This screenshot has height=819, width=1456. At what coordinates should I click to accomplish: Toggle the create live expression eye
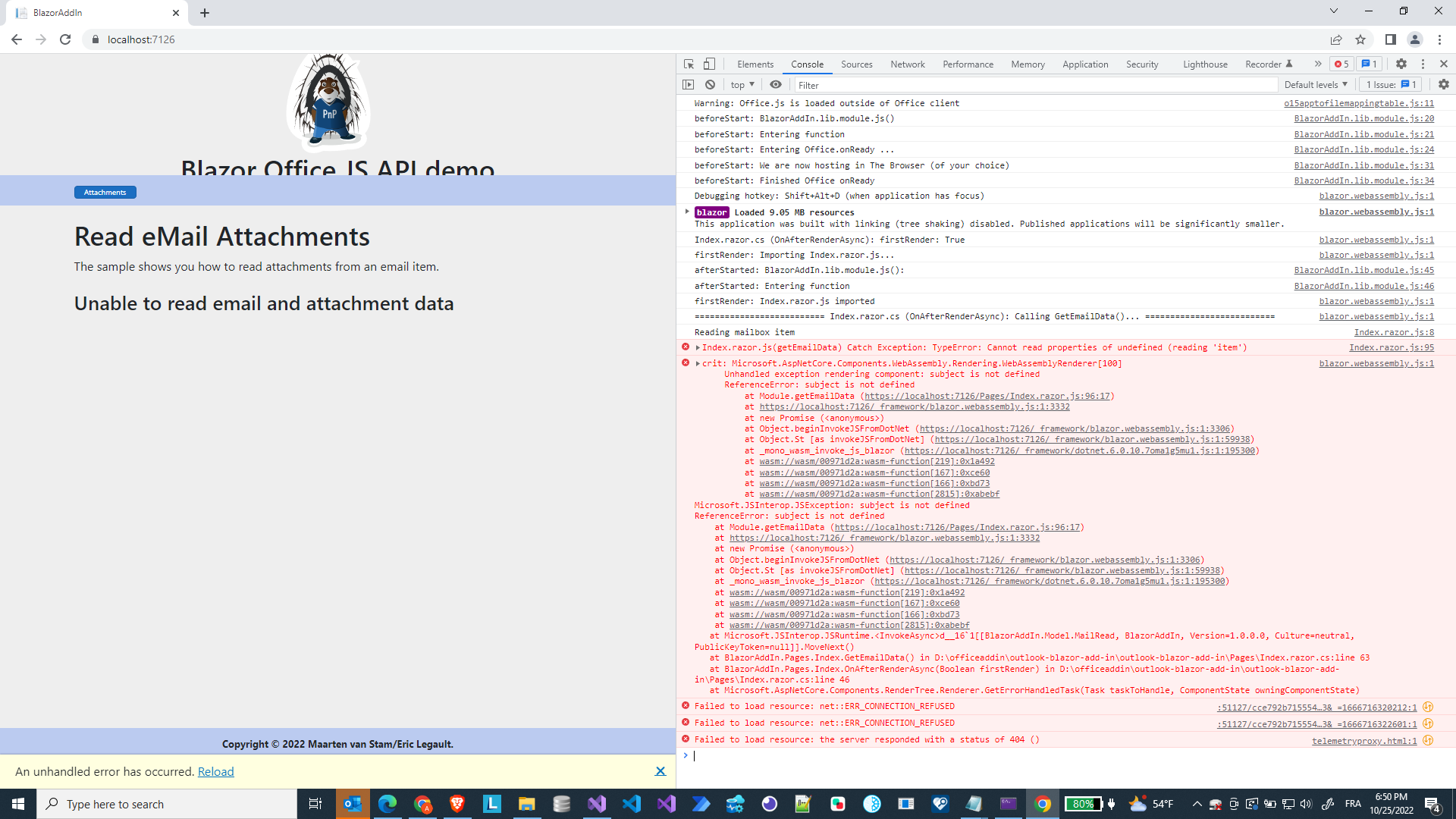pos(776,85)
